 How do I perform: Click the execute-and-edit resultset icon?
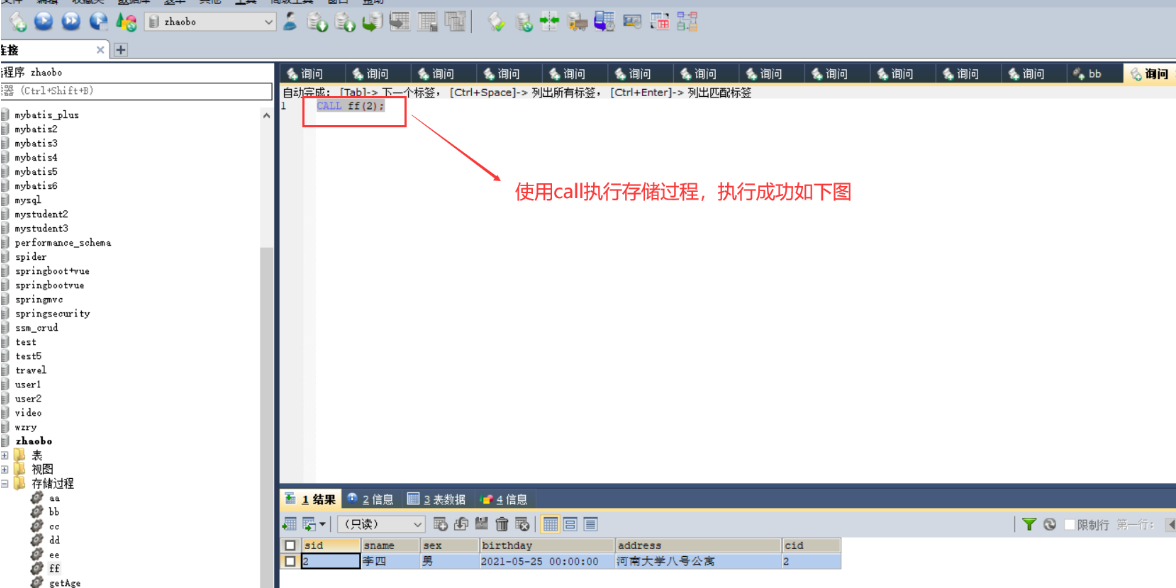tap(98, 22)
